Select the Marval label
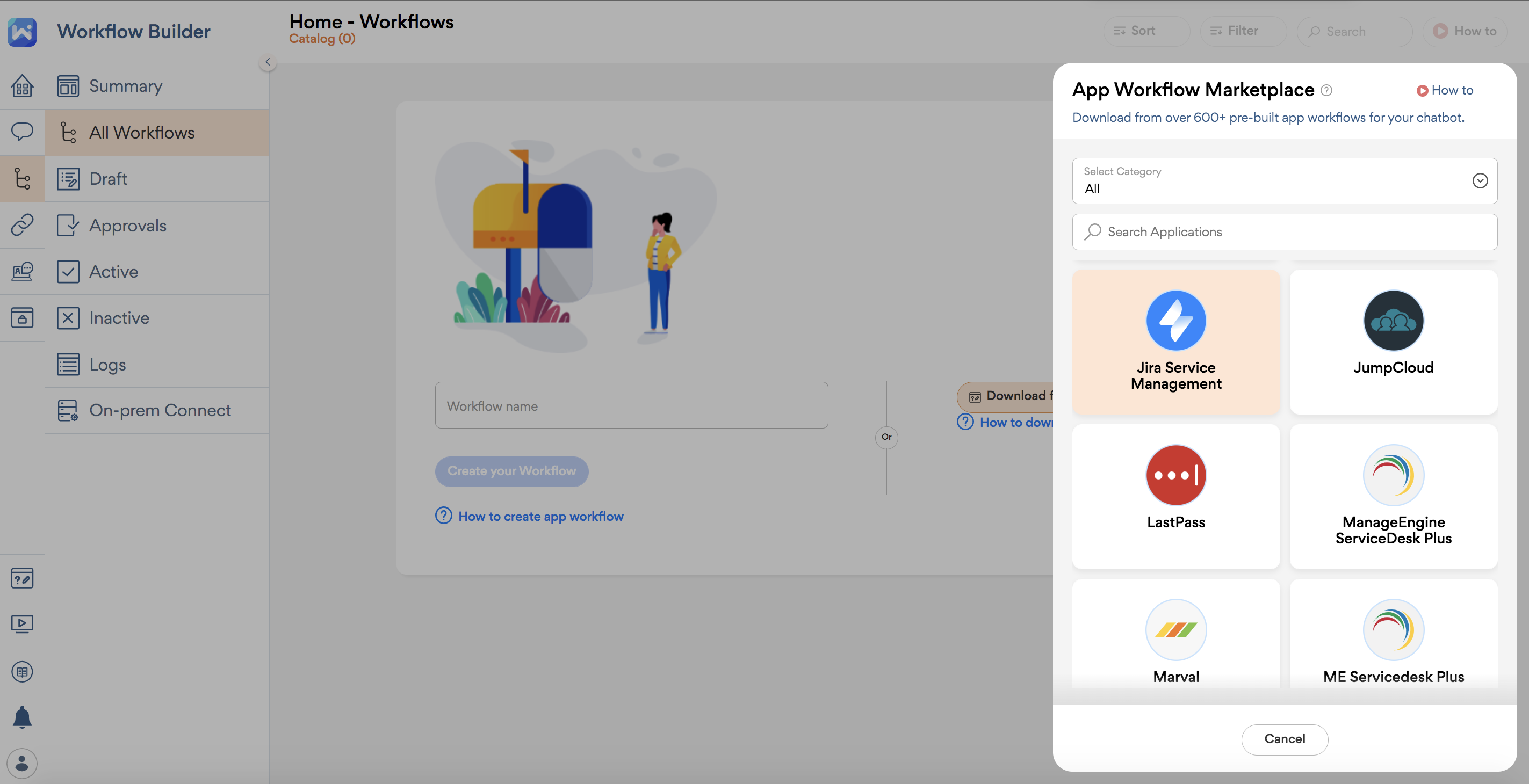The width and height of the screenshot is (1529, 784). tap(1175, 677)
